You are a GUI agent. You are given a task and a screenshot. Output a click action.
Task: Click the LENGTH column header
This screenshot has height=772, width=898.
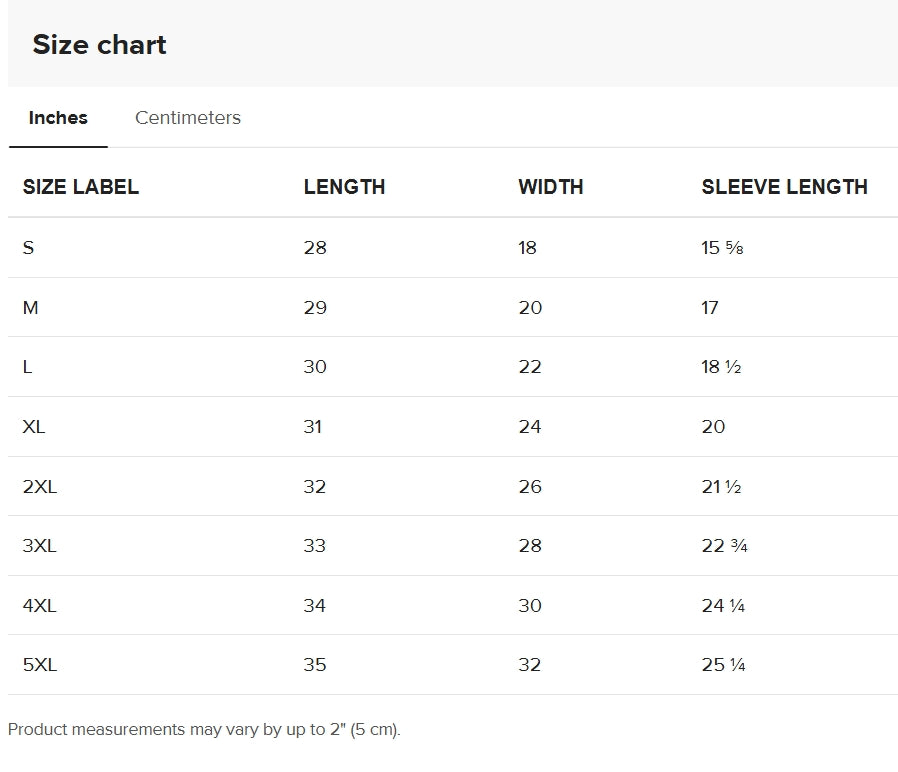pyautogui.click(x=345, y=187)
